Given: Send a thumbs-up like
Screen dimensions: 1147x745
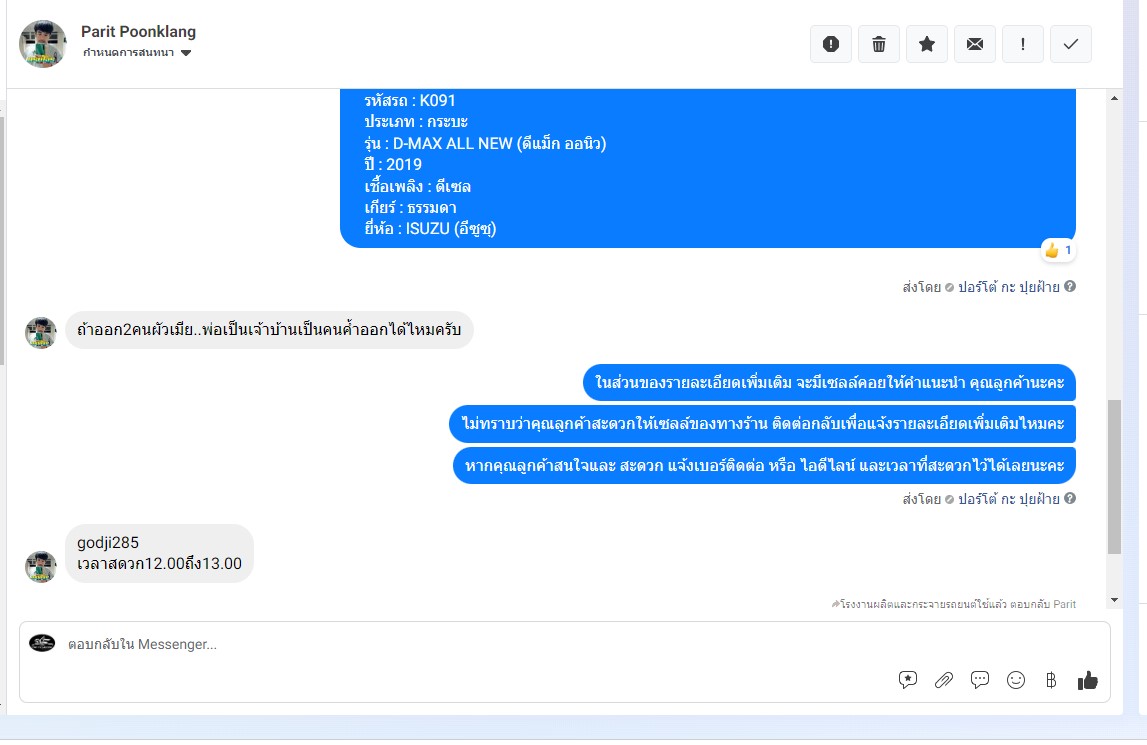Looking at the screenshot, I should 1088,680.
